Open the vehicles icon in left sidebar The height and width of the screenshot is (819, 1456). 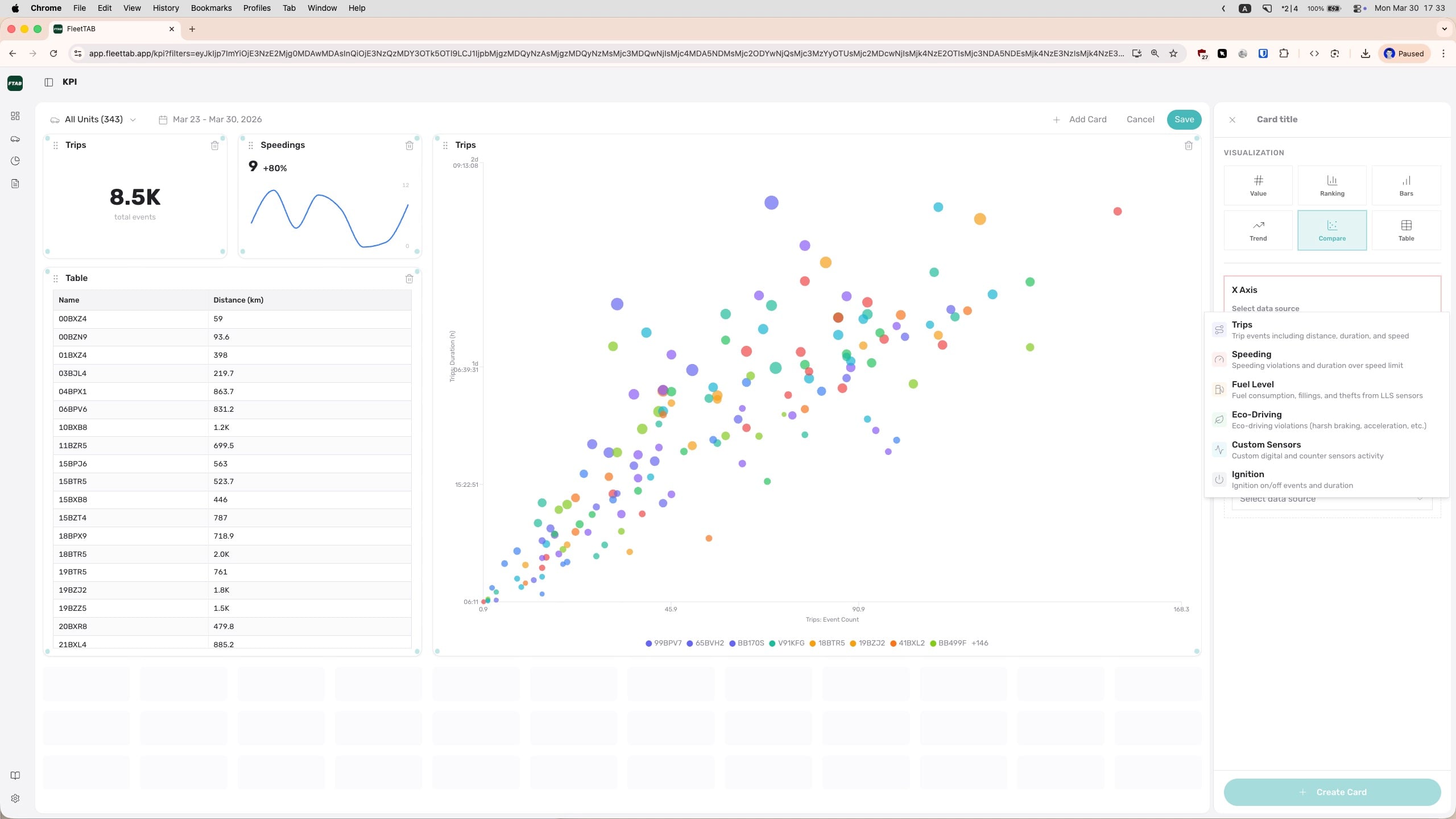coord(15,139)
